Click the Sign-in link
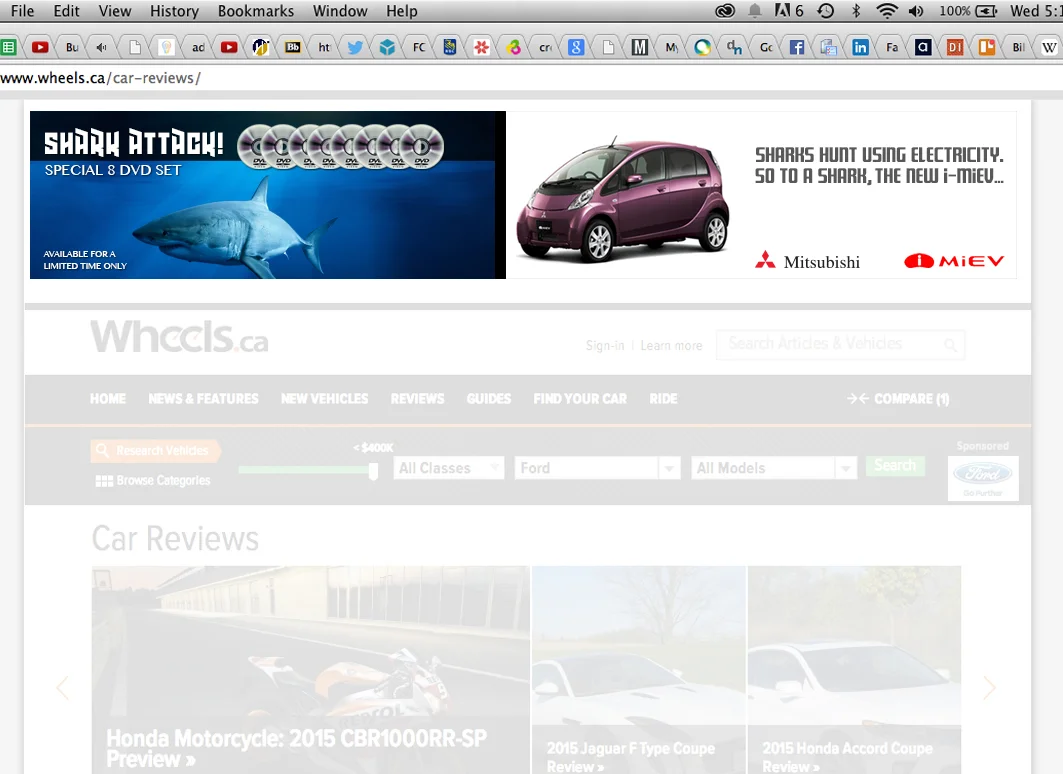The height and width of the screenshot is (774, 1063). point(605,345)
